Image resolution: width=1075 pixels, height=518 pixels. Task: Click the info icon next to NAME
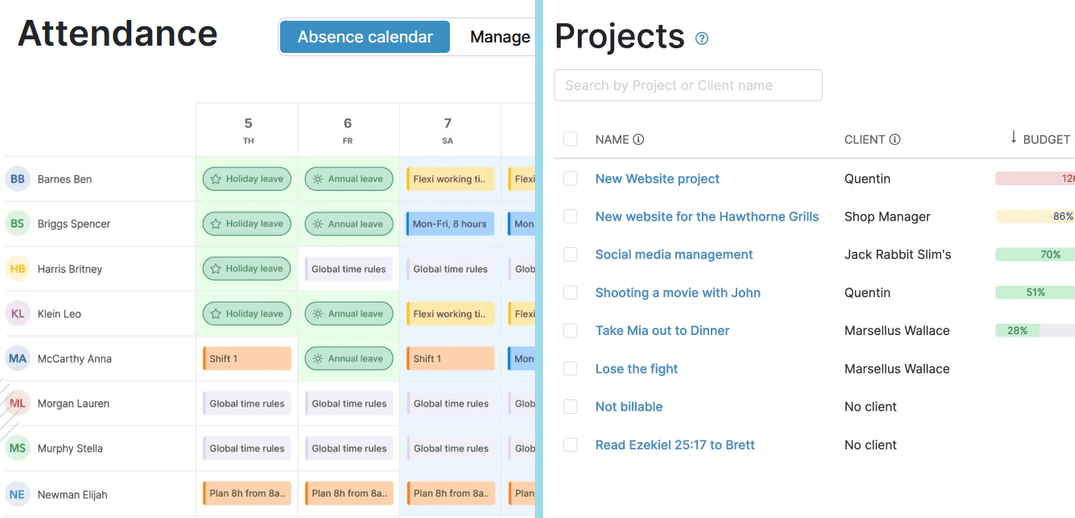coord(639,140)
